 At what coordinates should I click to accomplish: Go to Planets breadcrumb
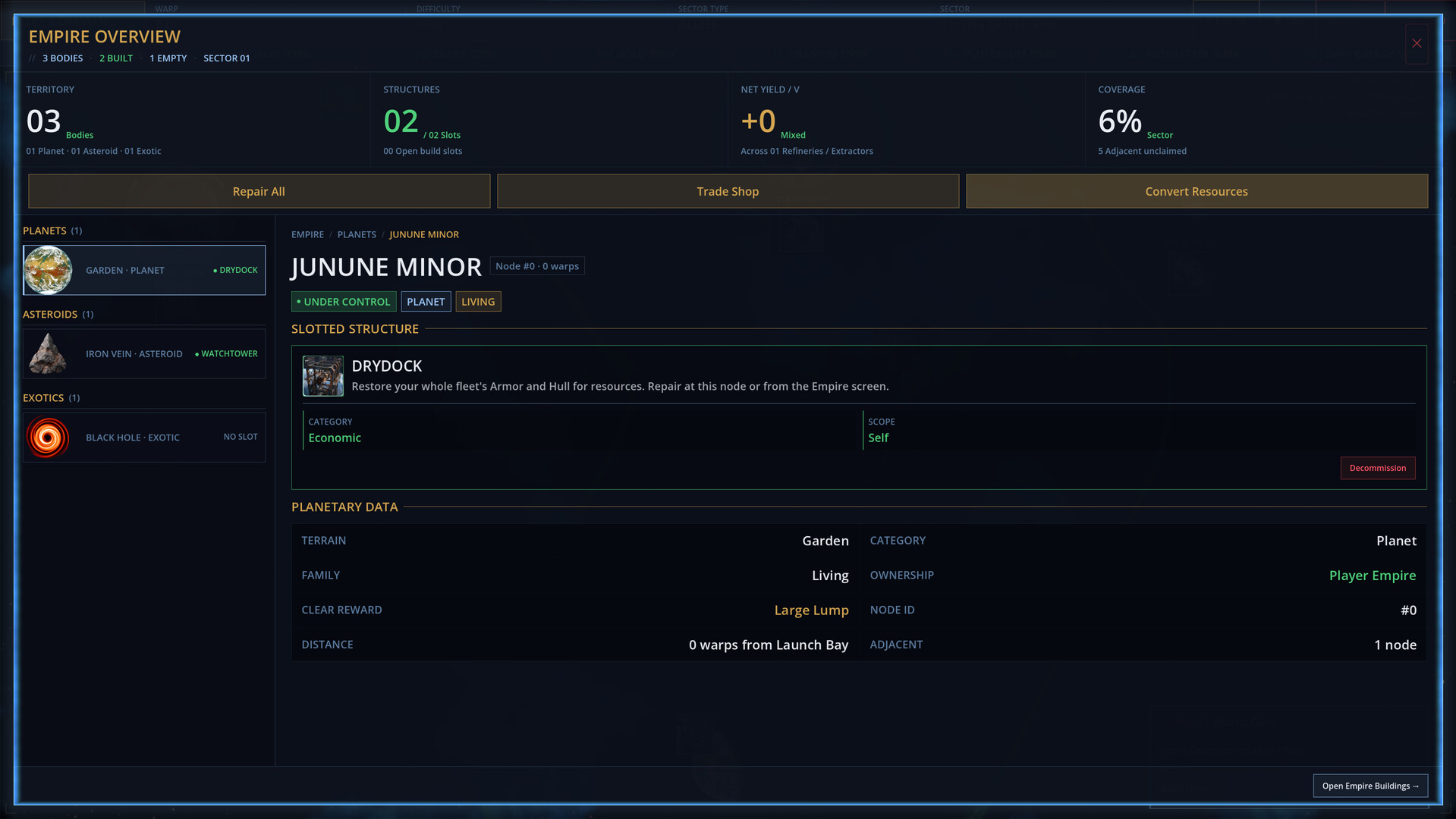357,234
